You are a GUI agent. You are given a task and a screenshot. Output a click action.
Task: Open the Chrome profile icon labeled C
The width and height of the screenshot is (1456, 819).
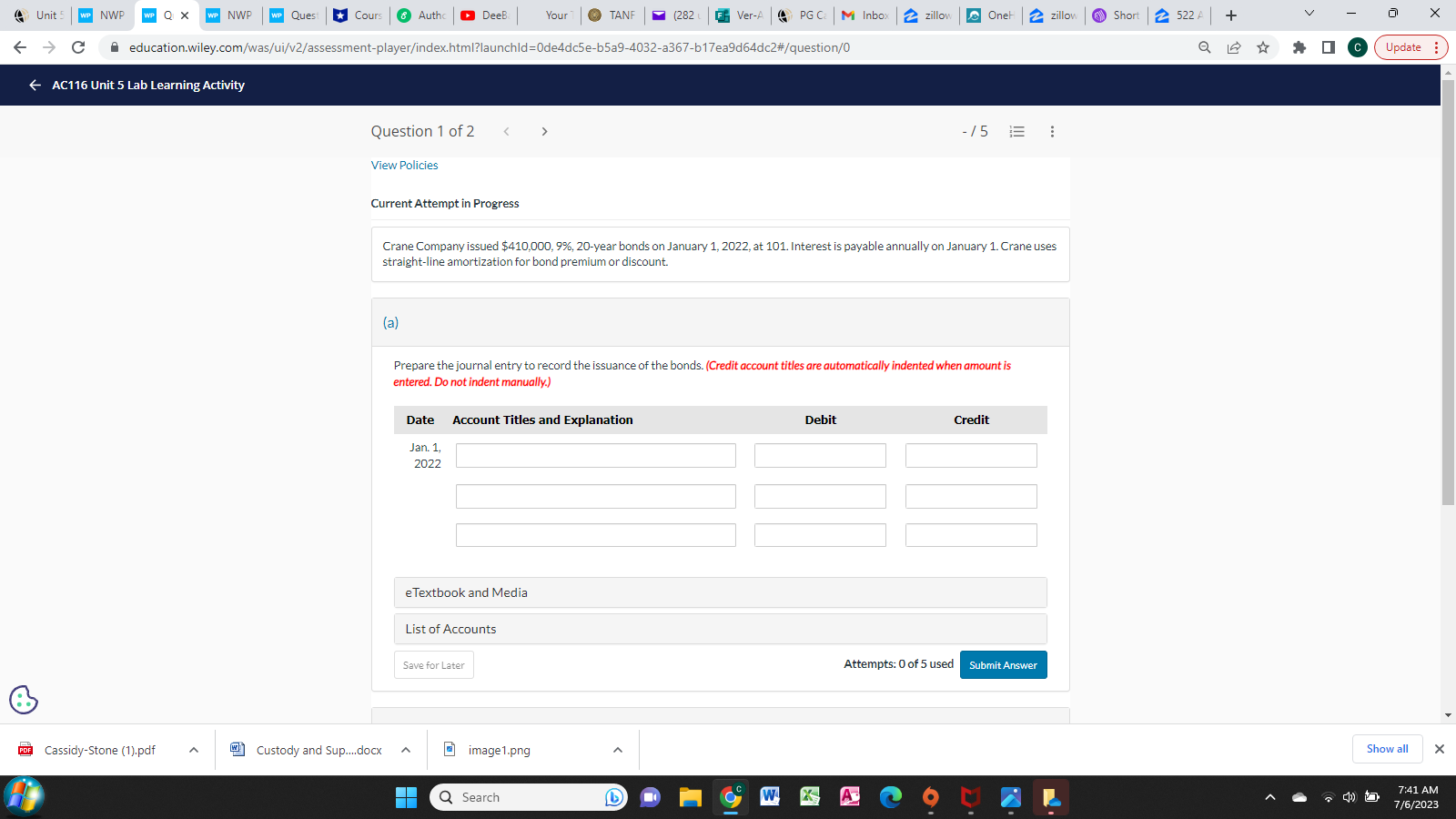(1357, 47)
